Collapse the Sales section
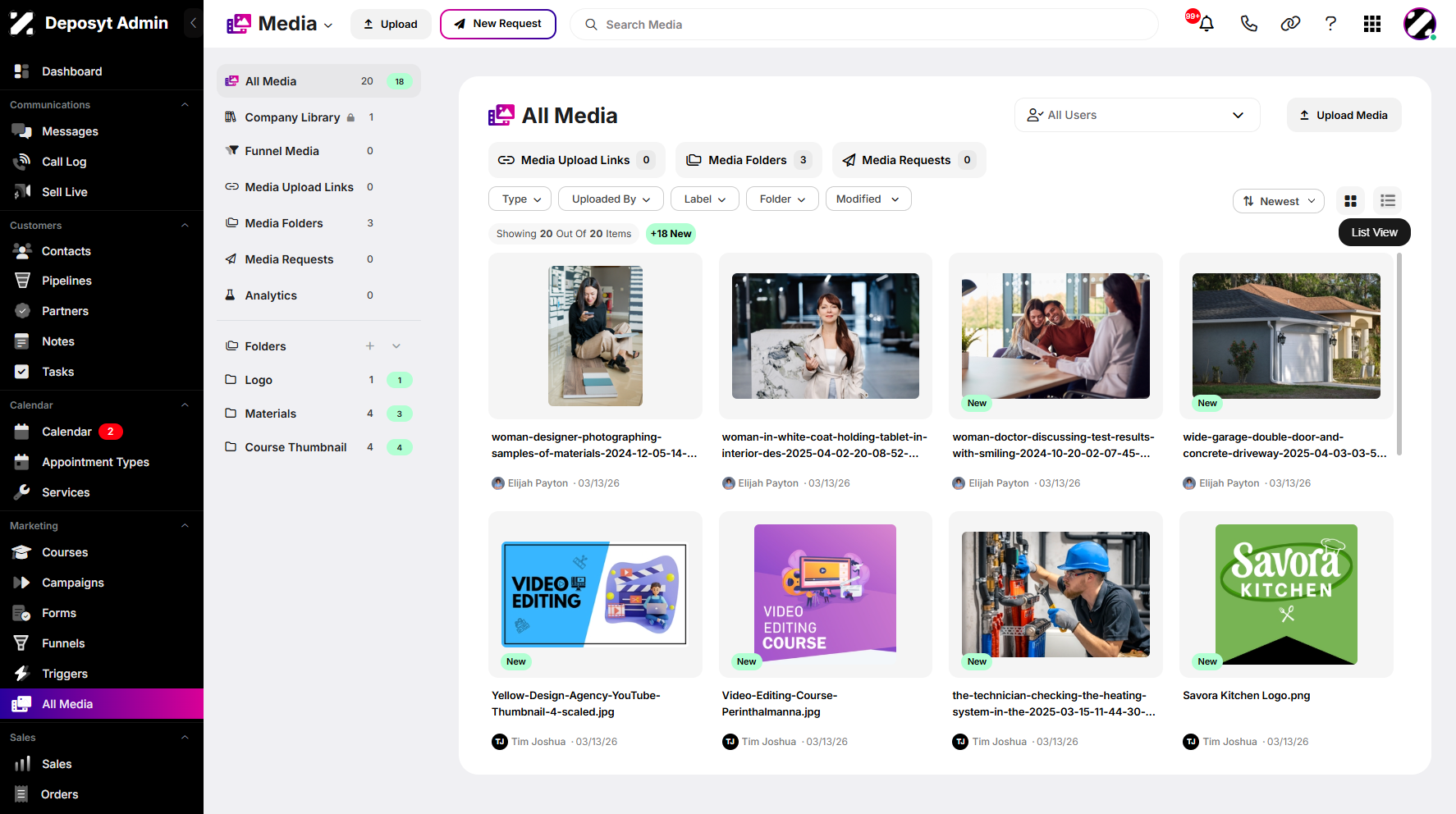The image size is (1456, 814). click(185, 738)
